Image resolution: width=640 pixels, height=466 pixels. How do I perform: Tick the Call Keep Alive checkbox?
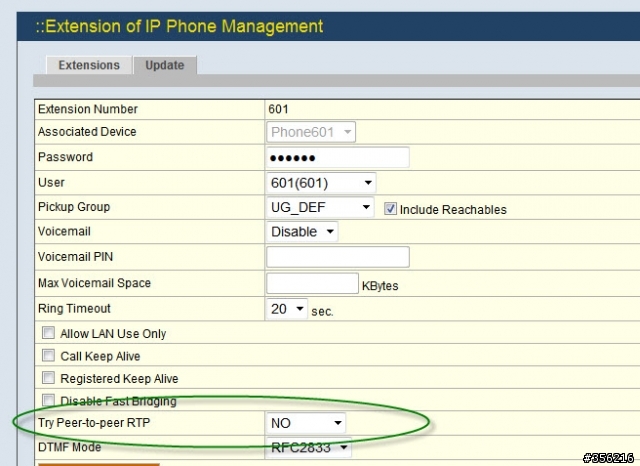point(48,355)
